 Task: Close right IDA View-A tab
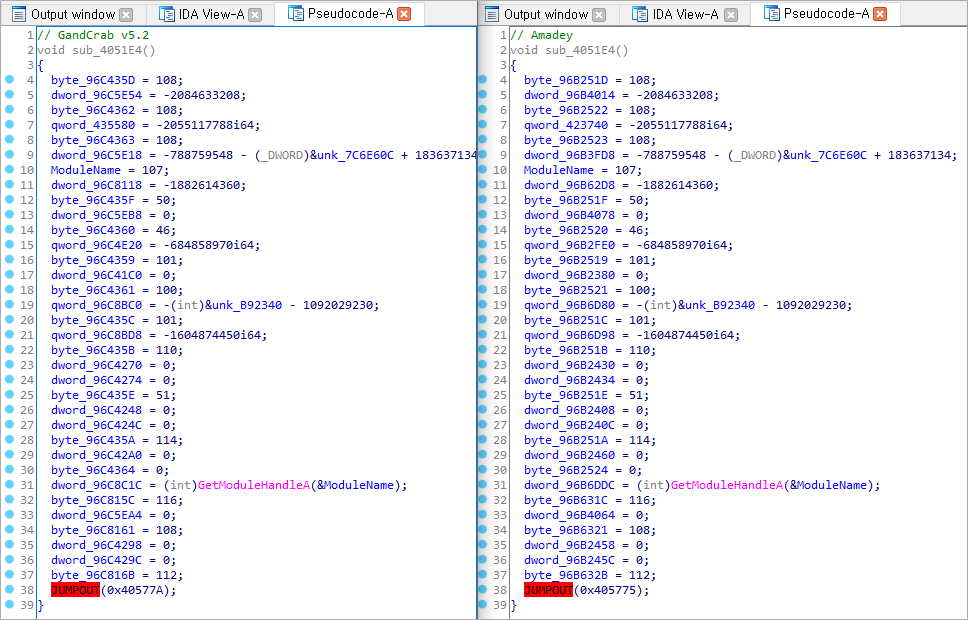pyautogui.click(x=731, y=15)
